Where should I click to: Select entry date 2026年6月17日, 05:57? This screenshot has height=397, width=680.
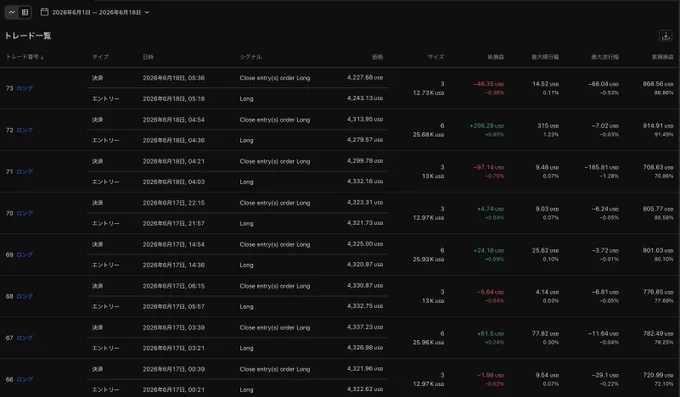point(173,306)
